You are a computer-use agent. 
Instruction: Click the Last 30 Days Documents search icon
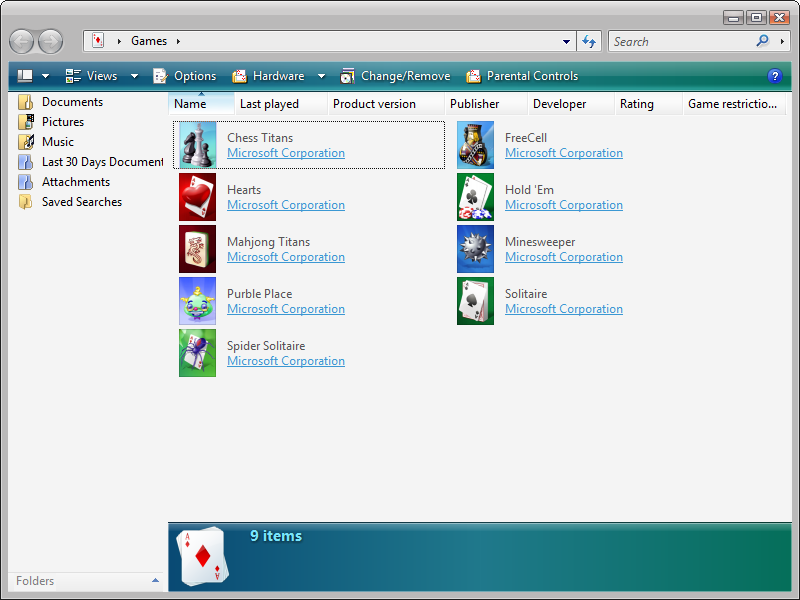(26, 162)
